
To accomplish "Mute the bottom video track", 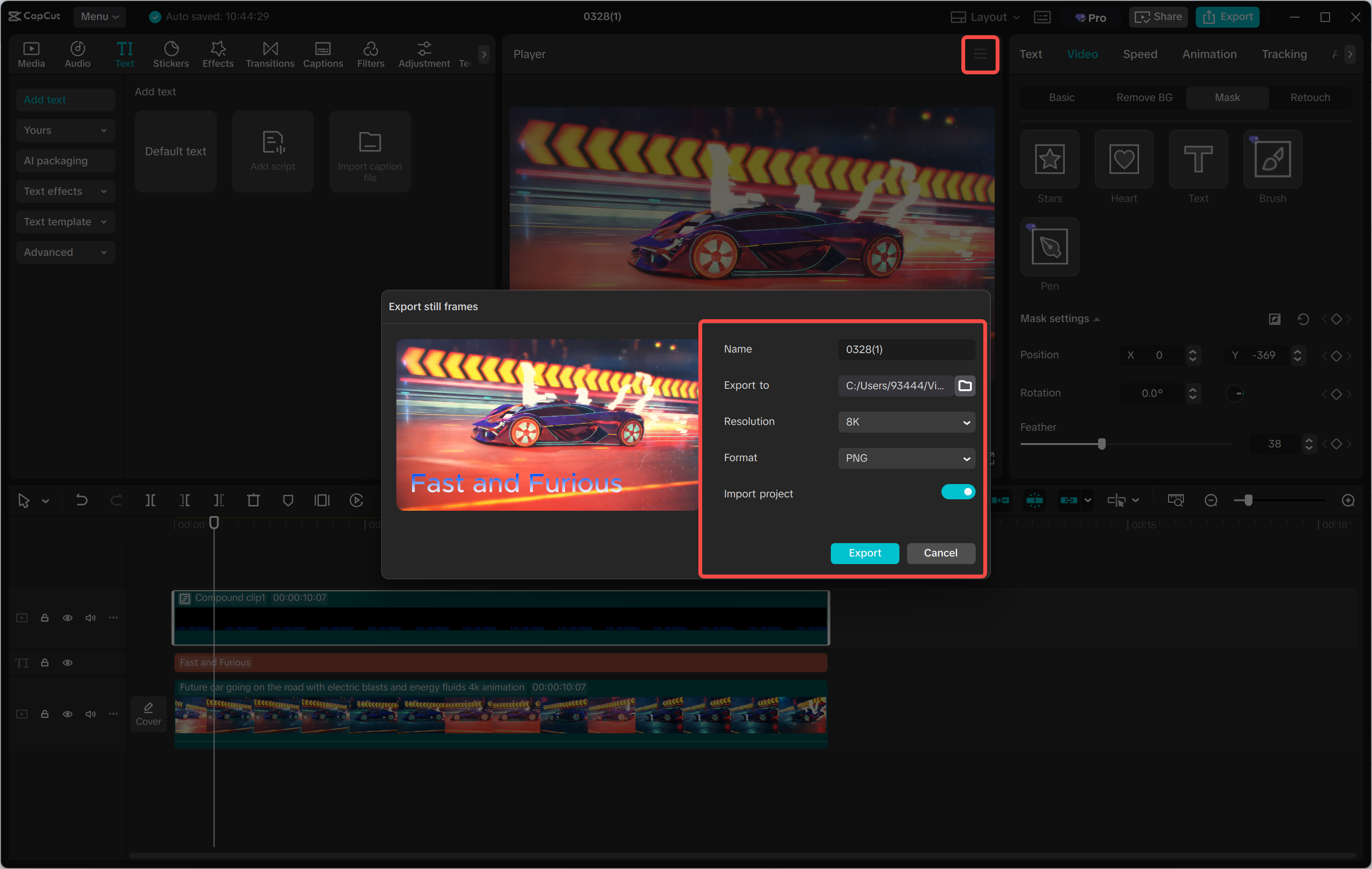I will pyautogui.click(x=90, y=713).
